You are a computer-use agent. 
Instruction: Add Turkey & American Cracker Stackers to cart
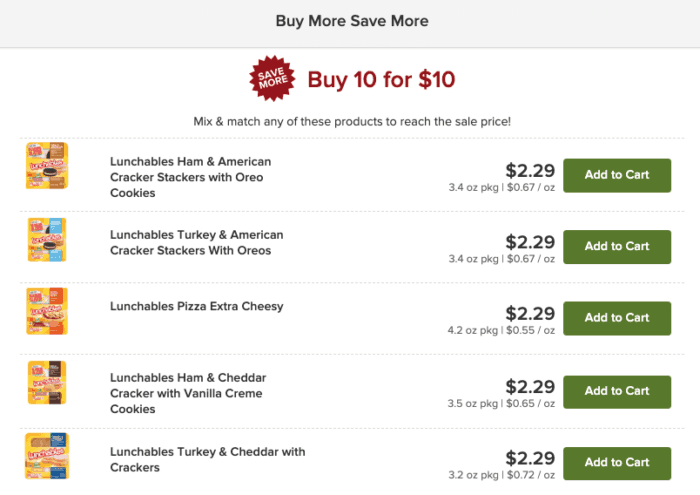click(616, 246)
